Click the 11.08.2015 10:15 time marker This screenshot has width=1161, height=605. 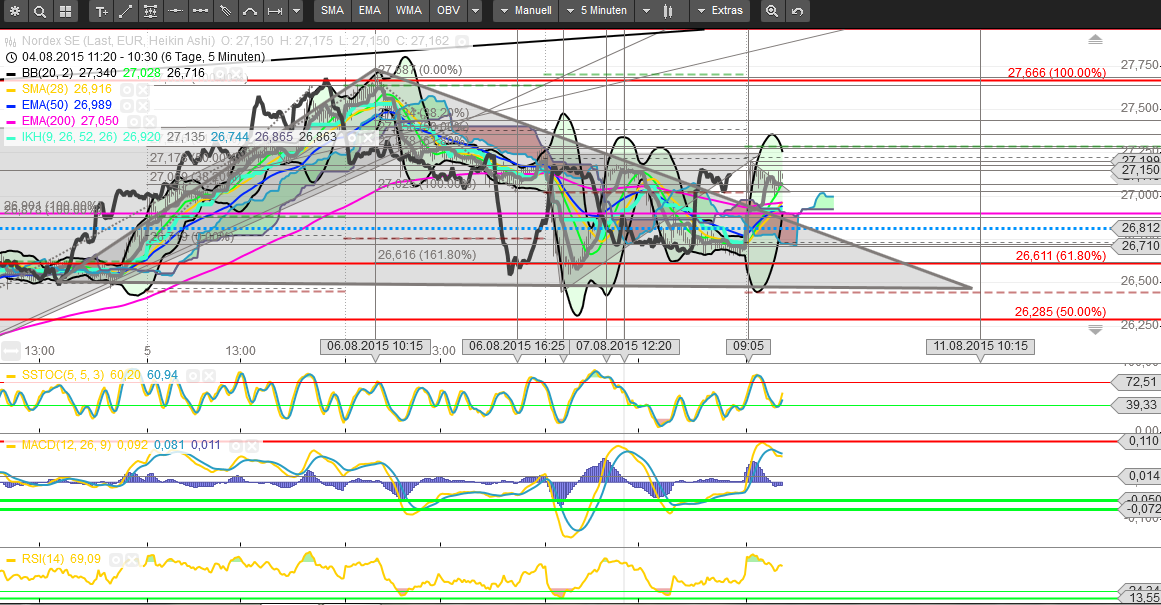[980, 346]
